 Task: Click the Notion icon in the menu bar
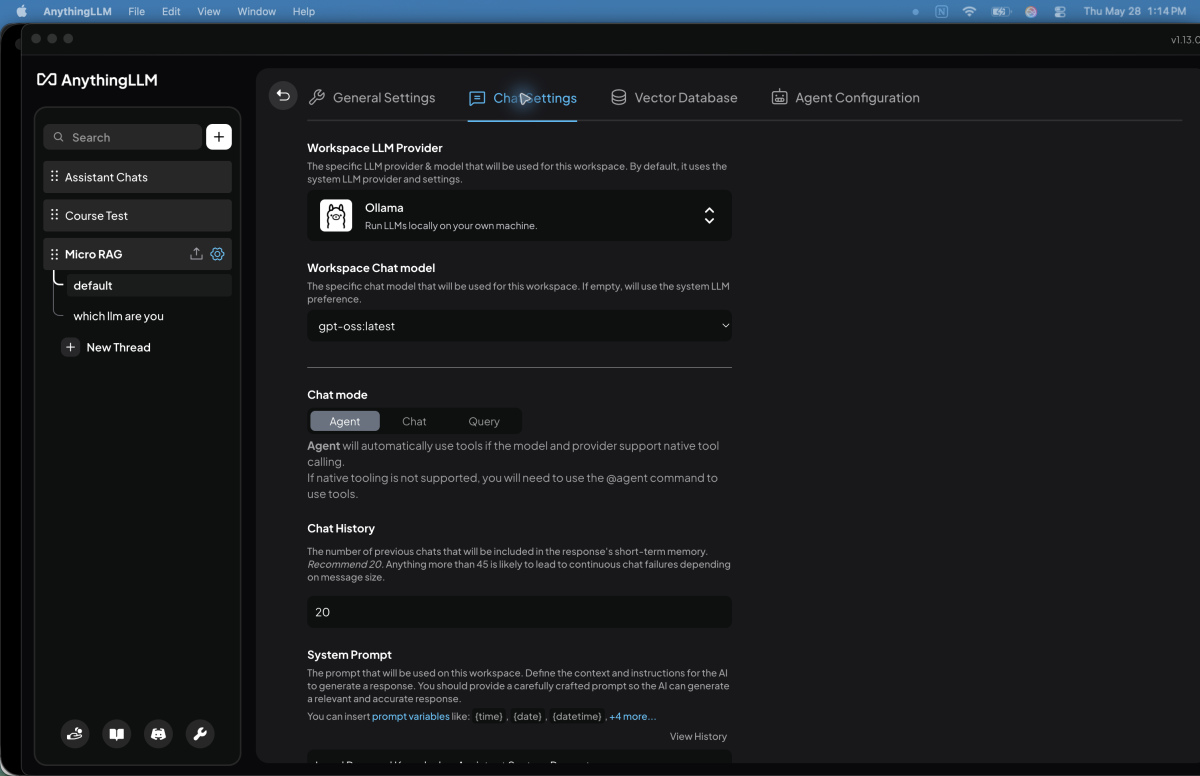click(x=942, y=11)
